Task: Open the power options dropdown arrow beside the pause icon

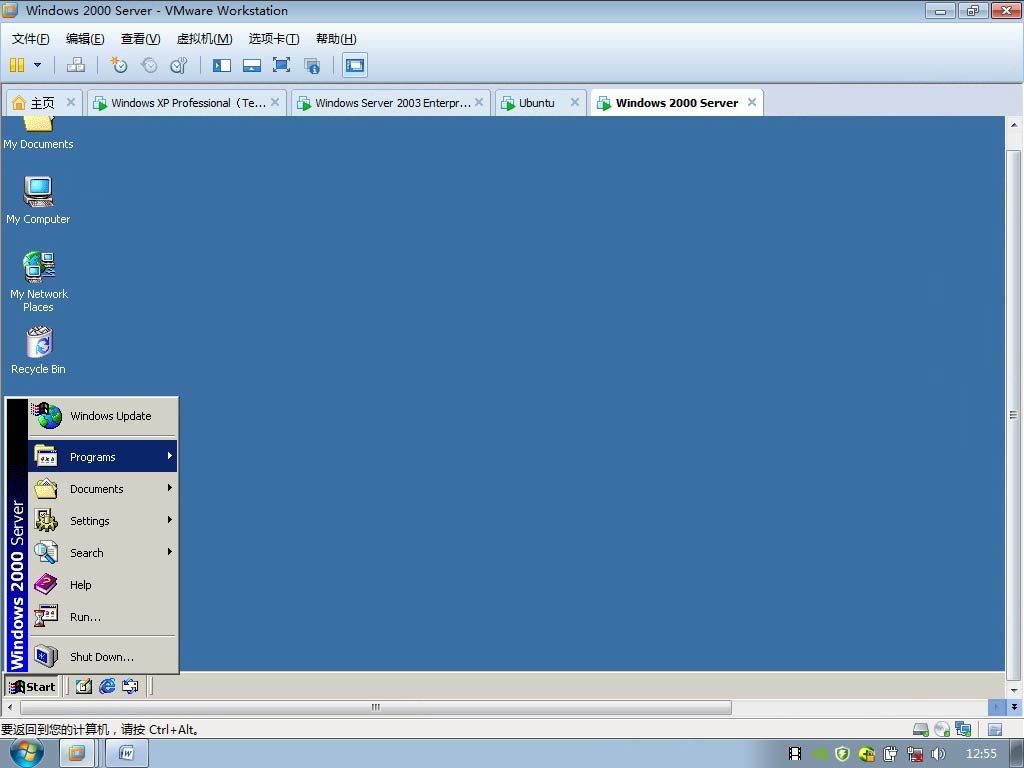Action: coord(37,65)
